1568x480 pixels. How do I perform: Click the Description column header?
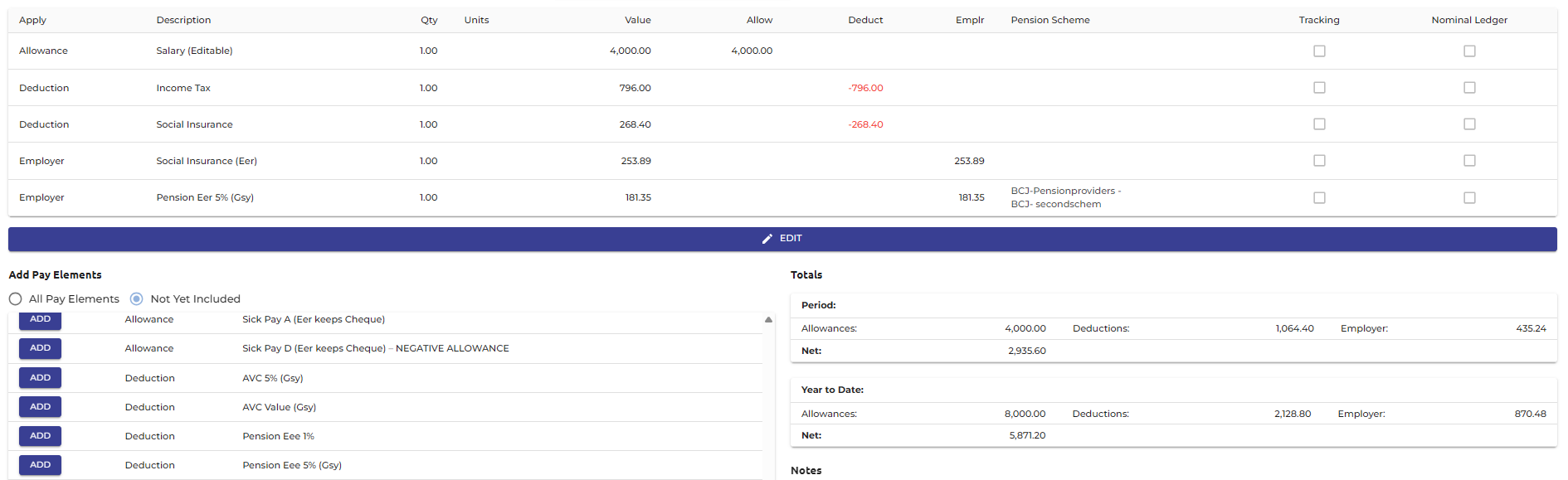183,20
